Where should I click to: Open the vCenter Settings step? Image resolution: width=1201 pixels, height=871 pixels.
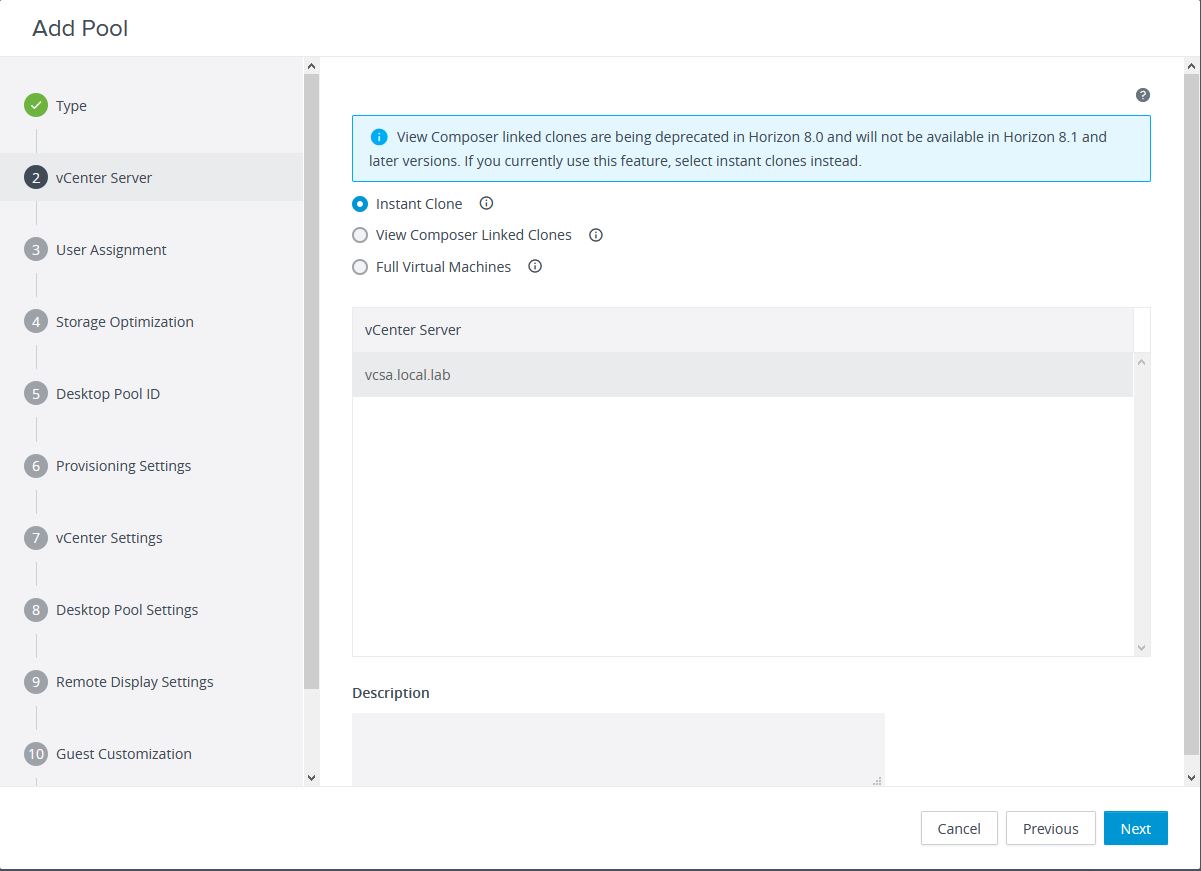pyautogui.click(x=109, y=538)
